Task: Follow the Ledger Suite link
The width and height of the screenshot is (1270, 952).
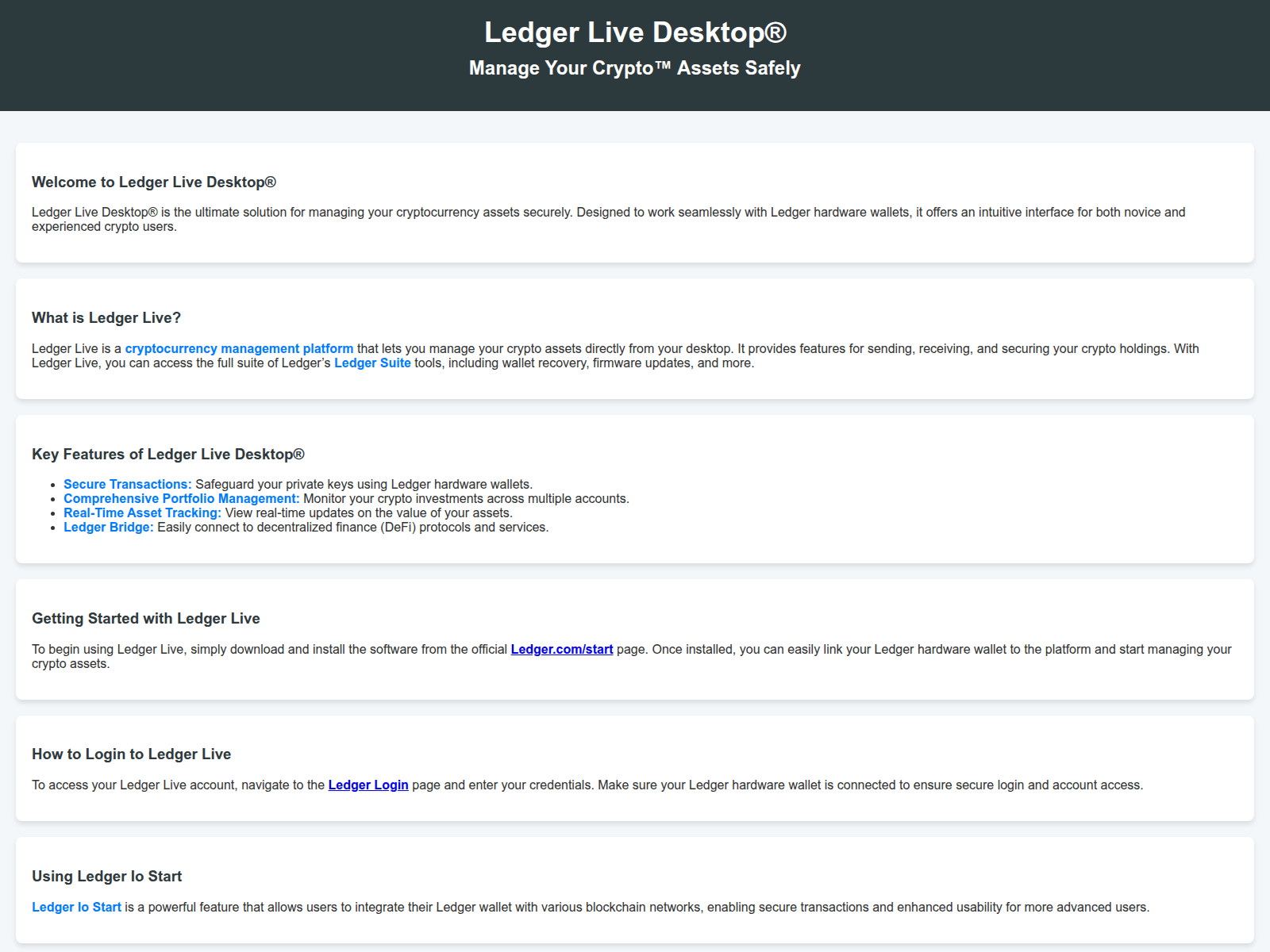Action: pos(372,363)
